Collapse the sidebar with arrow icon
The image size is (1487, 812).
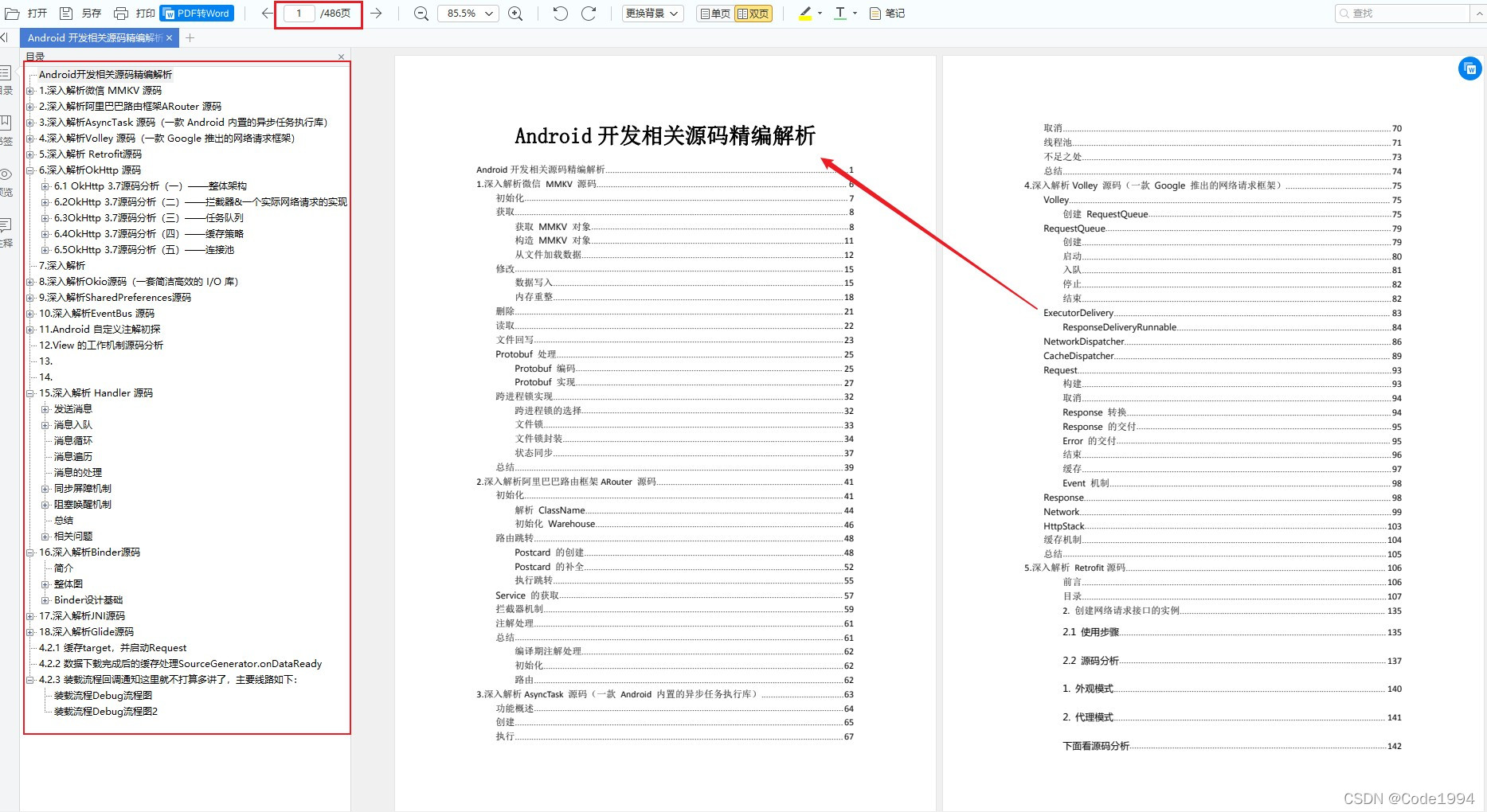coord(5,37)
